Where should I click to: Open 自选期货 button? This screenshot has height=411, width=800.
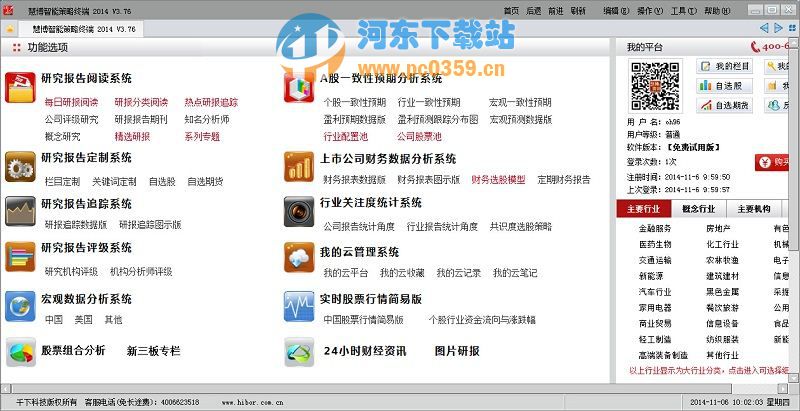724,106
